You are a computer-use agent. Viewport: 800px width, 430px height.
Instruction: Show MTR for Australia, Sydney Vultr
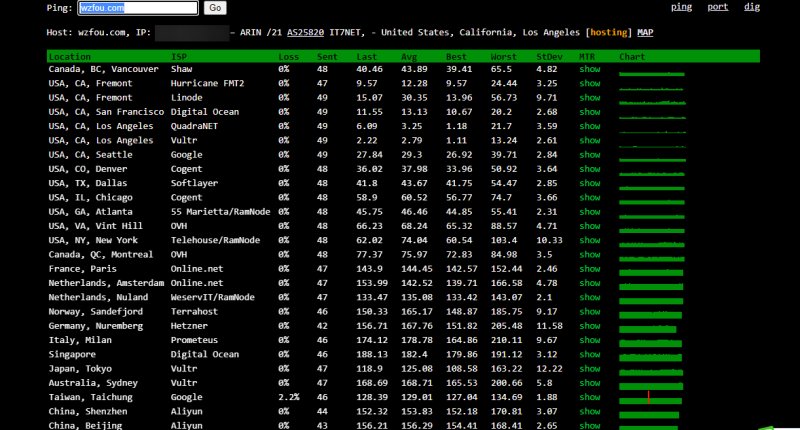tap(589, 383)
